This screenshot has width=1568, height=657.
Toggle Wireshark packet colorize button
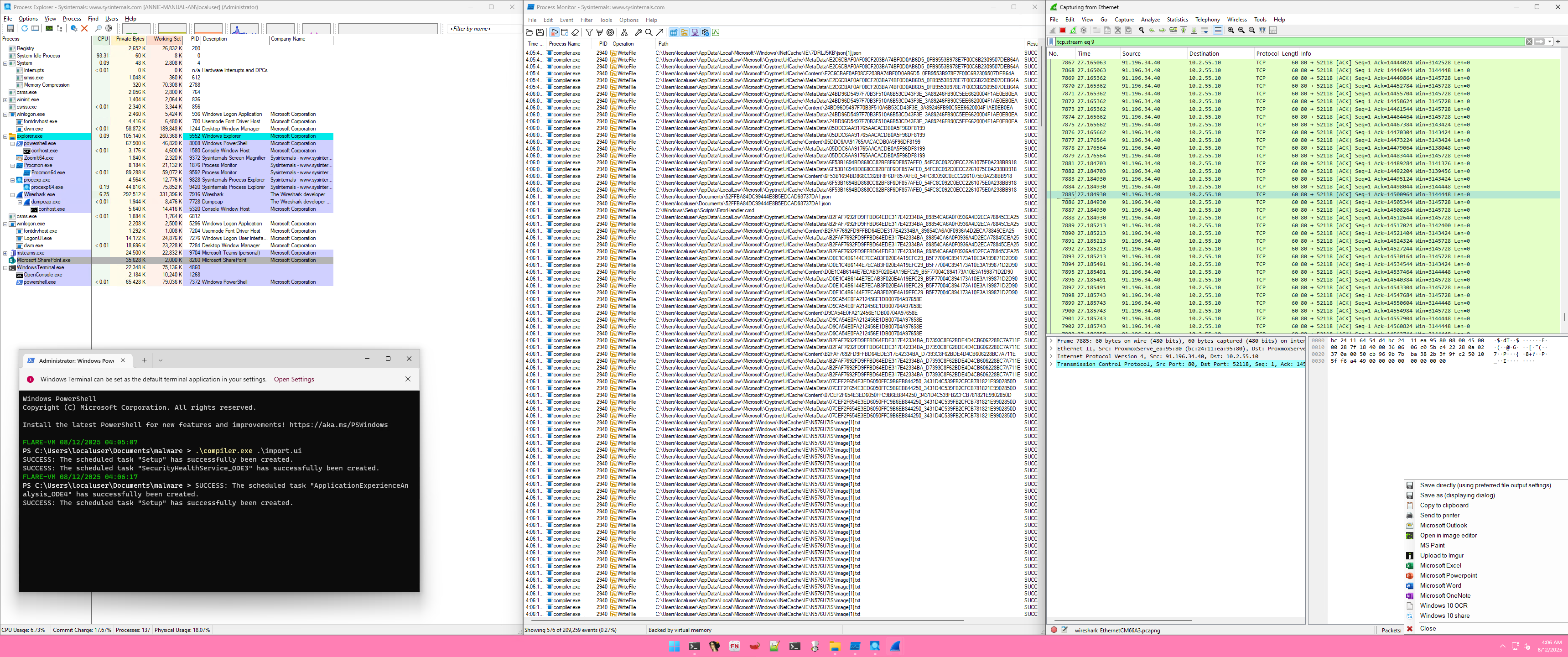[x=1218, y=30]
